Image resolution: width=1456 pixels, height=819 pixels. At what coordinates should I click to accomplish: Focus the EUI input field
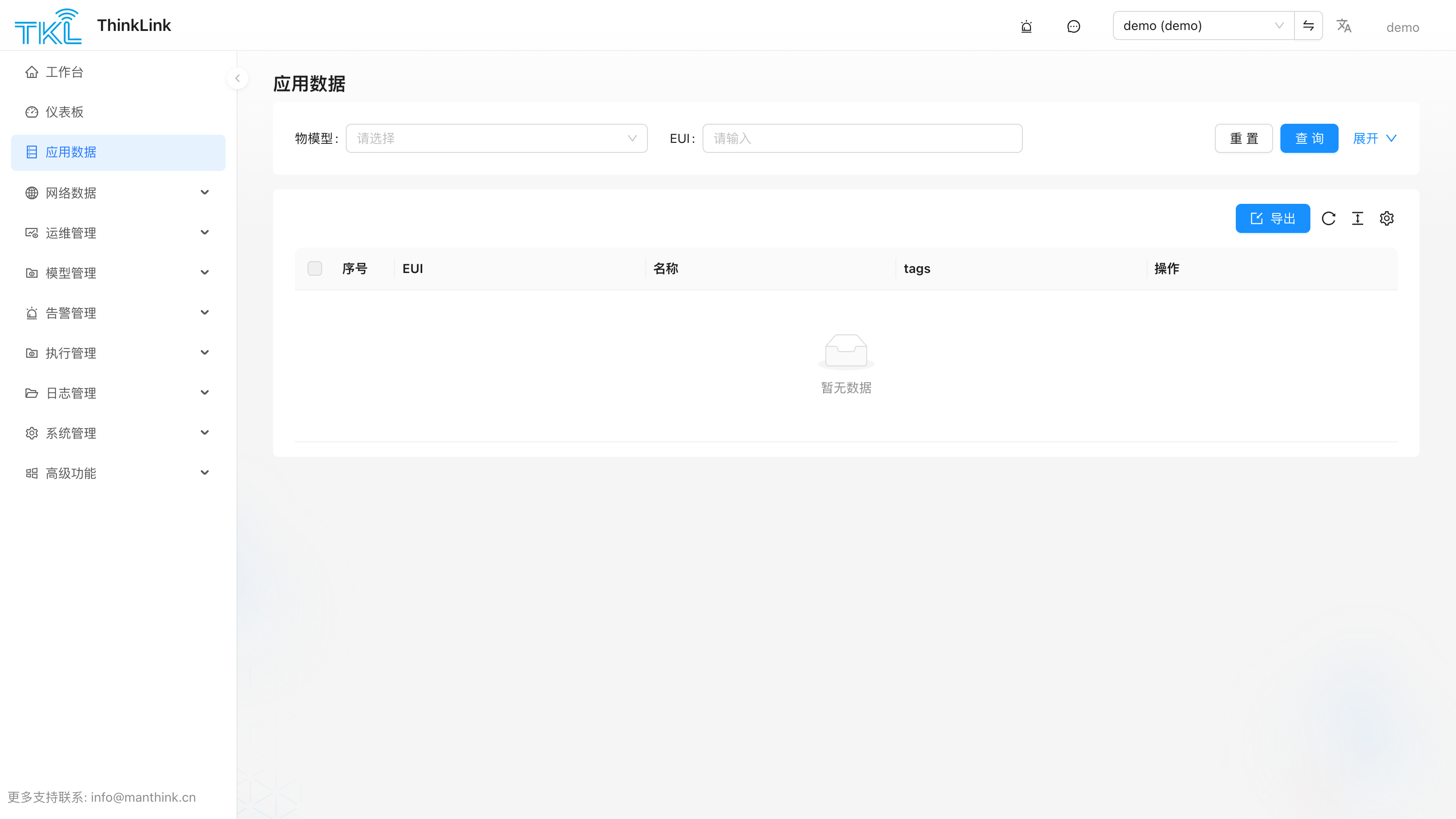(862, 138)
